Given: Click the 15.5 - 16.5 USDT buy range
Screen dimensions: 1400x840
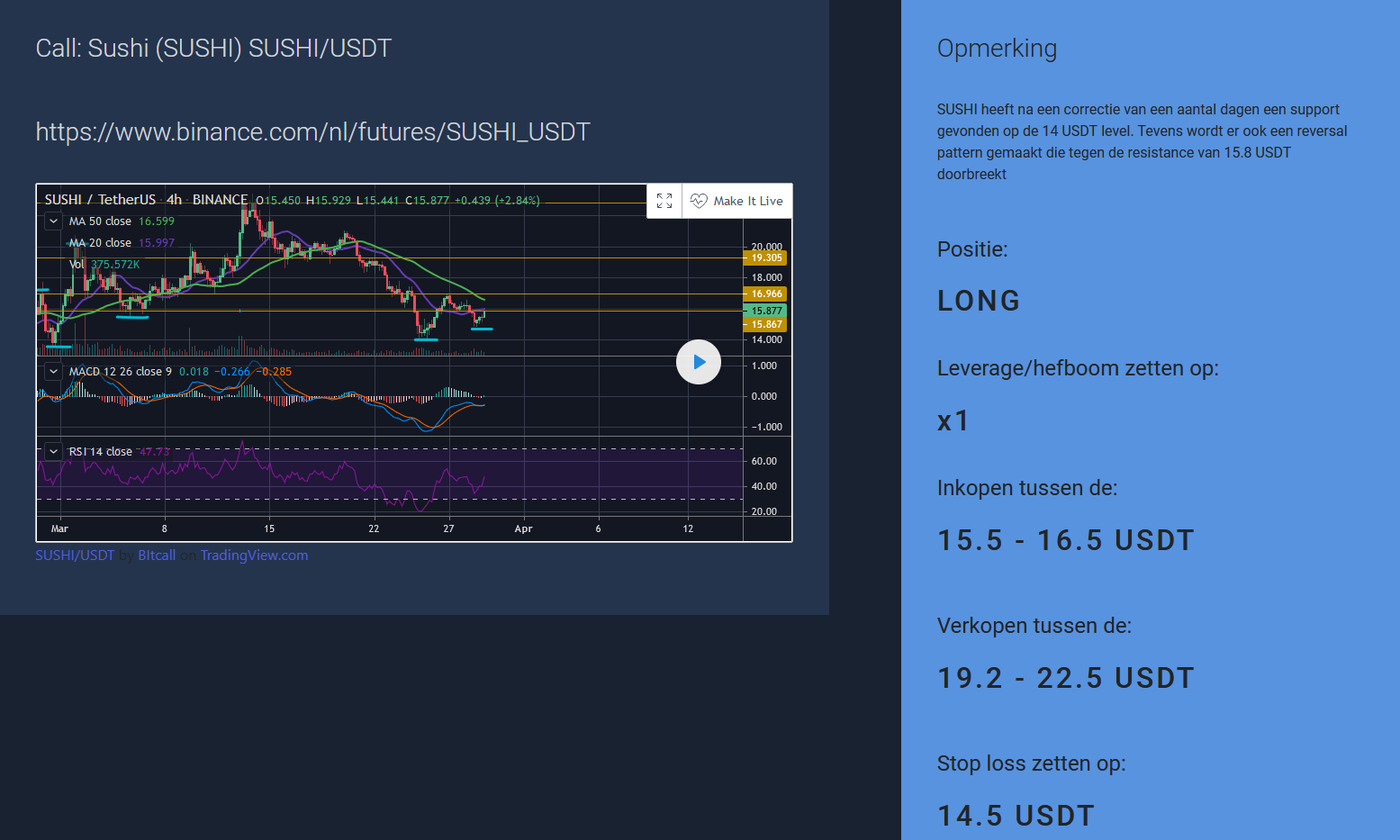Looking at the screenshot, I should pos(1065,540).
